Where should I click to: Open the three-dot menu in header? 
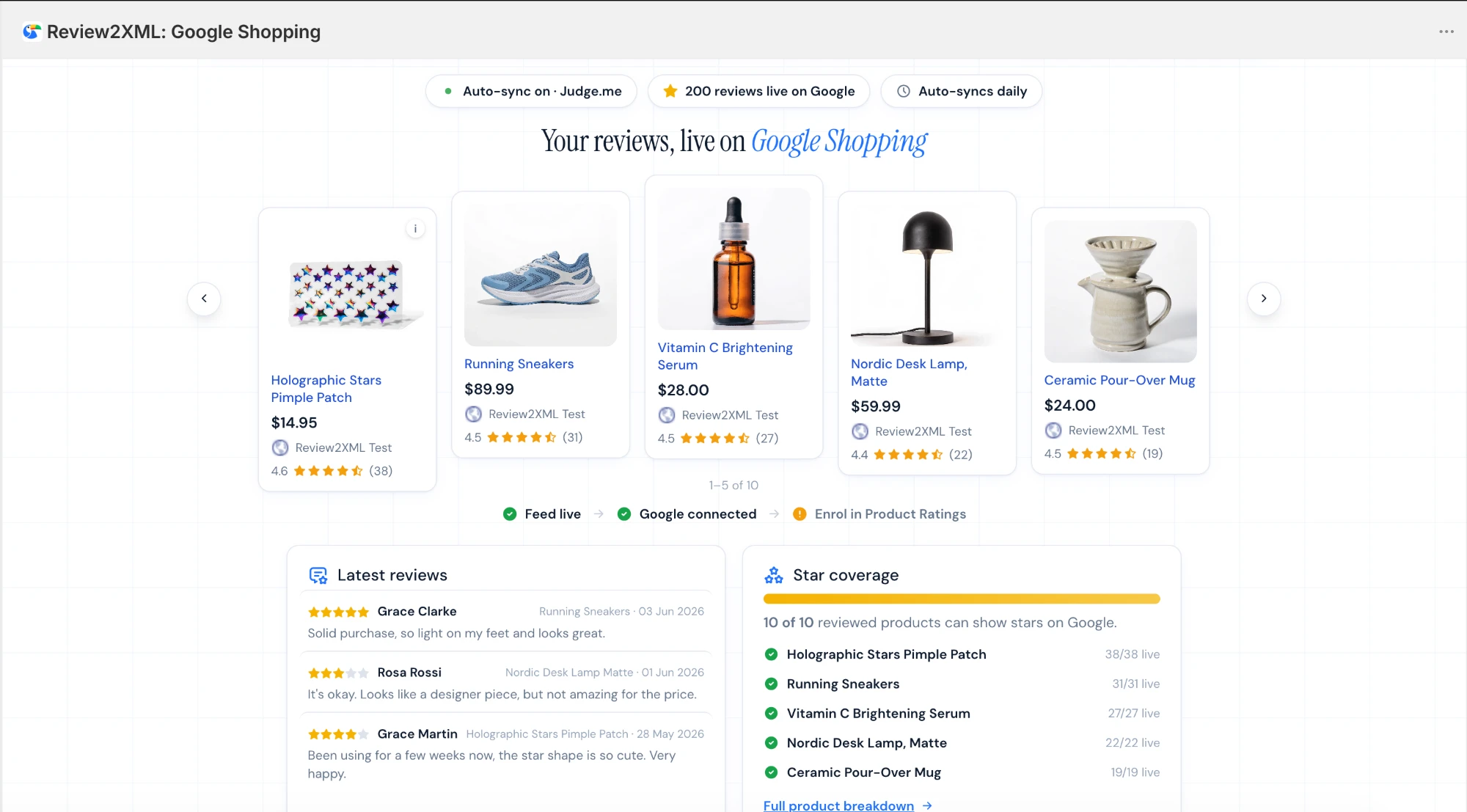[1446, 32]
